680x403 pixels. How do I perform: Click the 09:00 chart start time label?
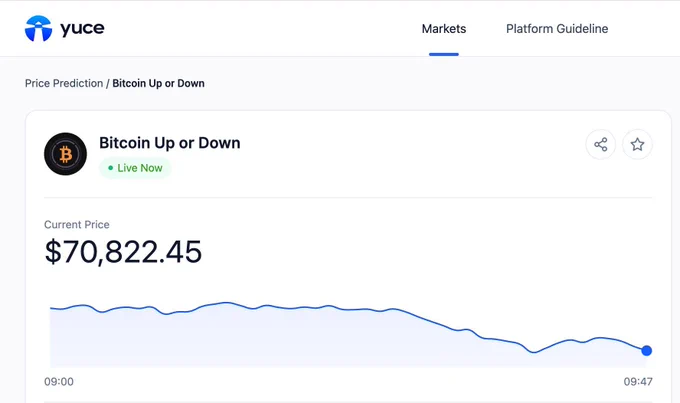point(59,382)
